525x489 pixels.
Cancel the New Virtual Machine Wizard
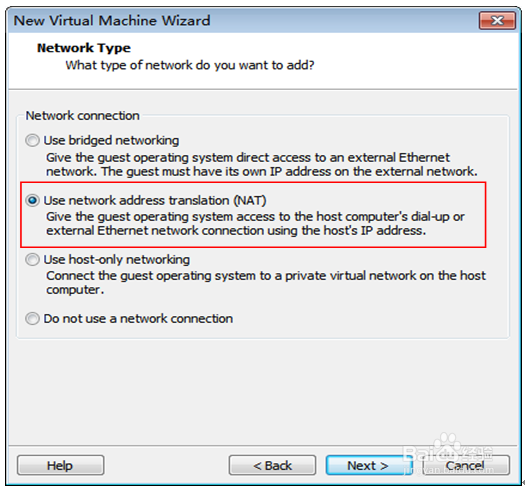click(x=466, y=465)
